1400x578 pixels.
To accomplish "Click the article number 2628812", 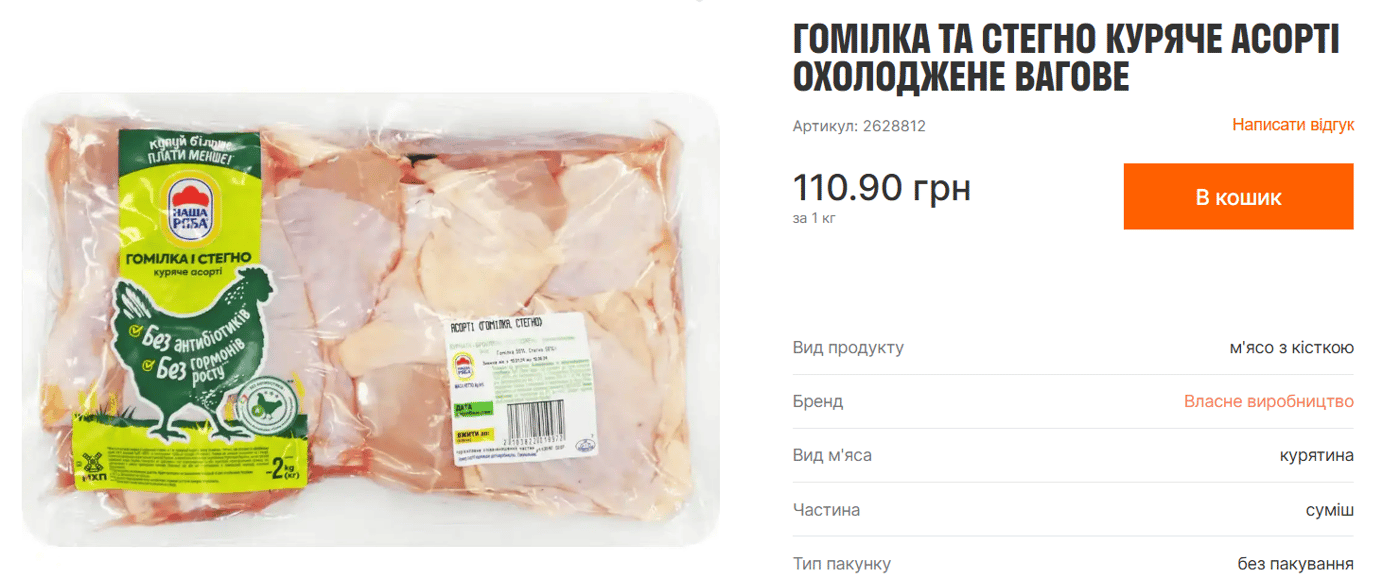I will click(x=859, y=126).
